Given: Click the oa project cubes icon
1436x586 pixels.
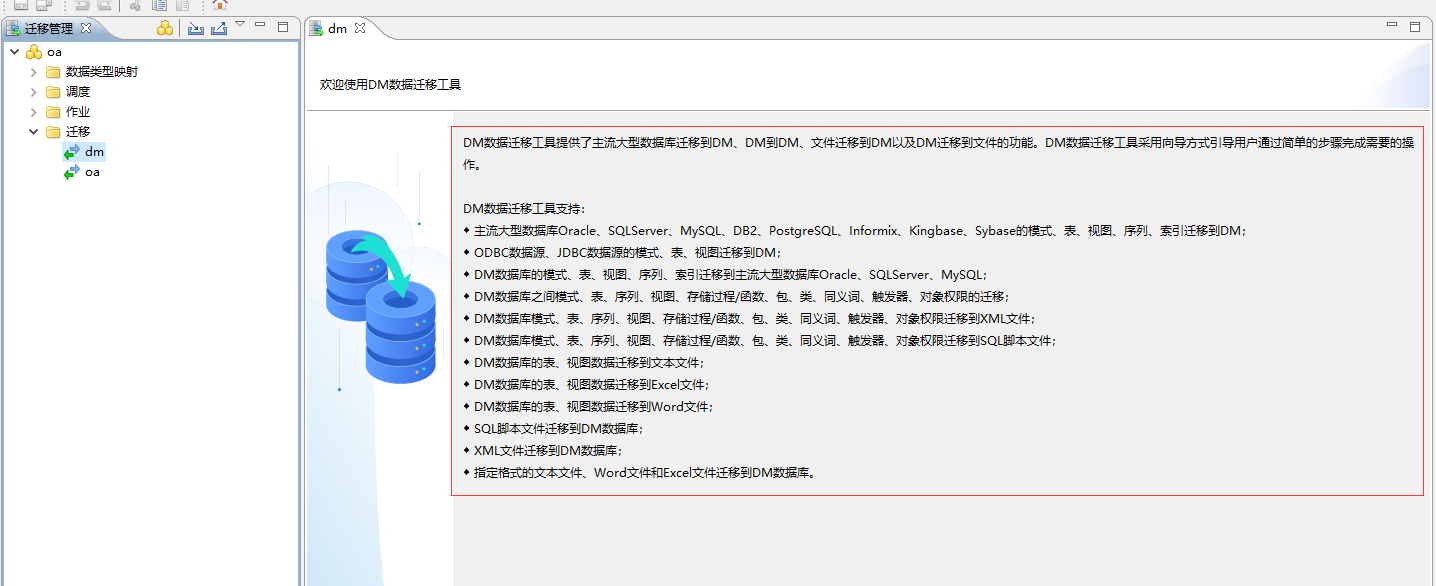Looking at the screenshot, I should pyautogui.click(x=34, y=52).
